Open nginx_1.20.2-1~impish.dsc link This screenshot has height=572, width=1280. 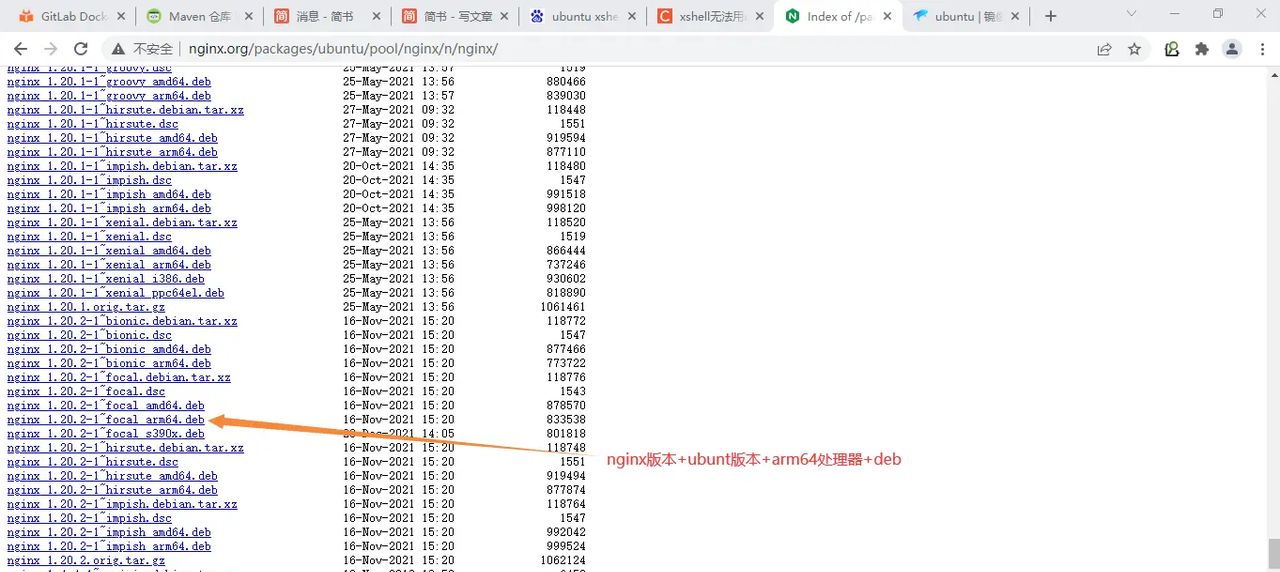pyautogui.click(x=89, y=518)
